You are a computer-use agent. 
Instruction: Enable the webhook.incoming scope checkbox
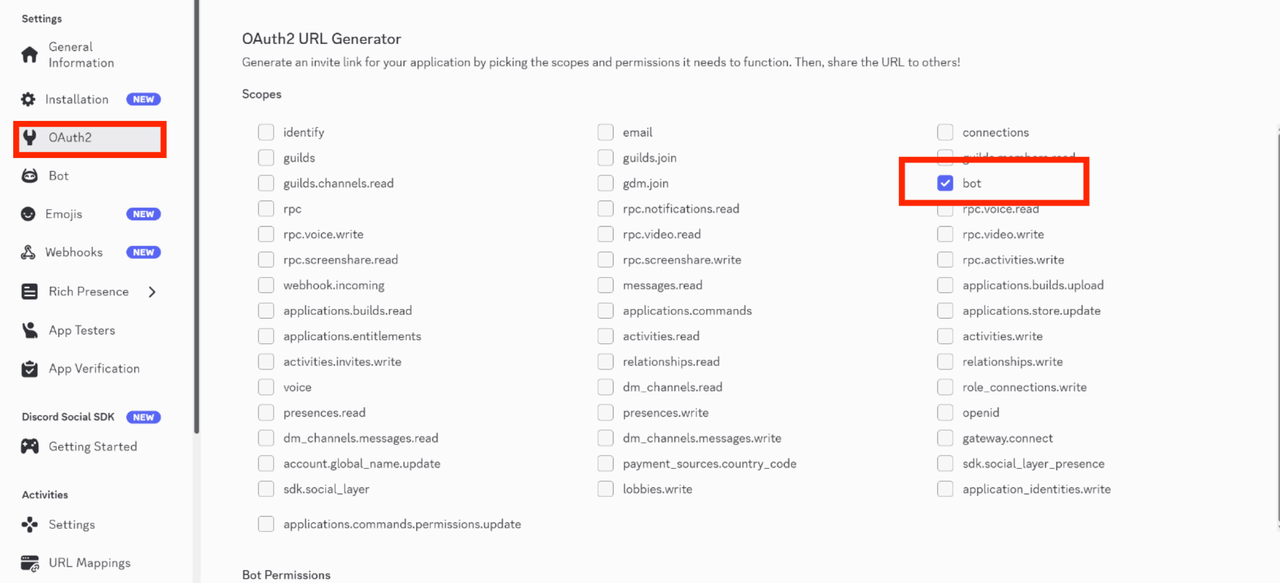pos(266,285)
